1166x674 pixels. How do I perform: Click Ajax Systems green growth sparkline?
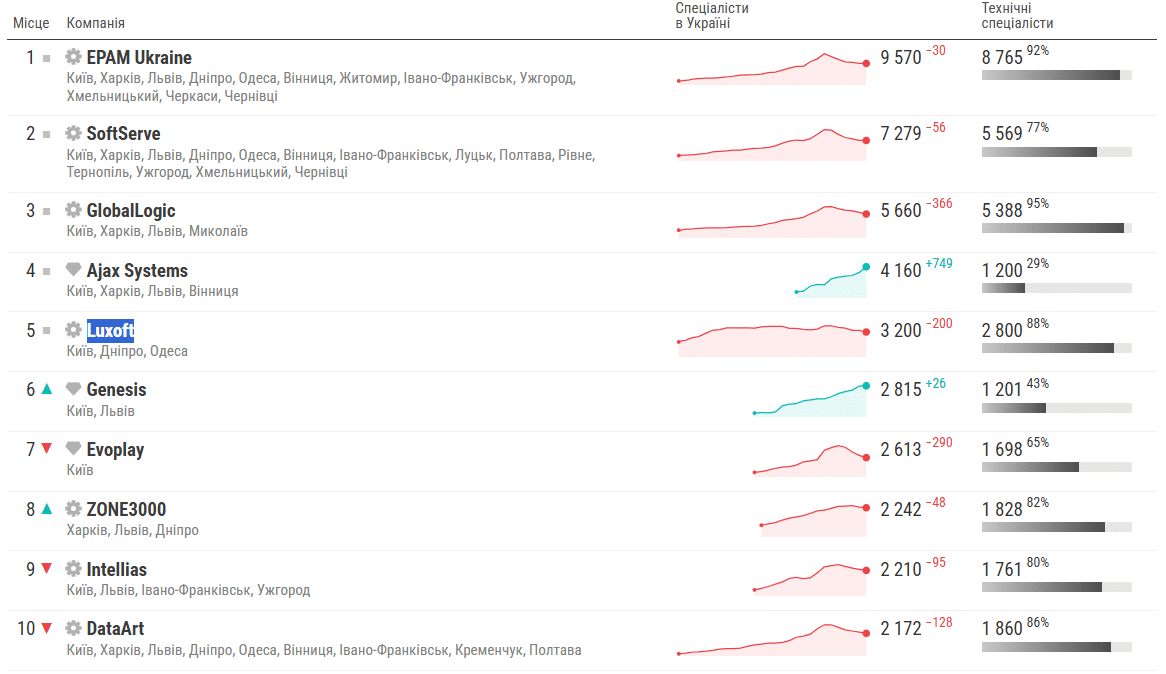[x=831, y=280]
